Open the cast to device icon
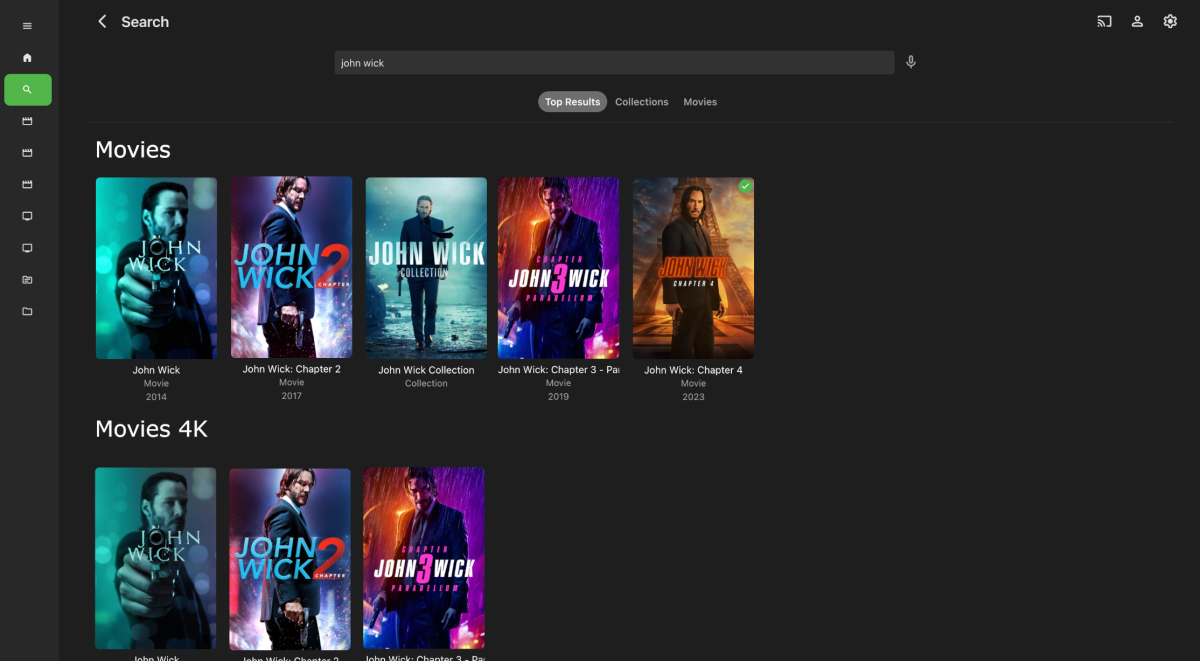This screenshot has width=1200, height=661. coord(1104,21)
